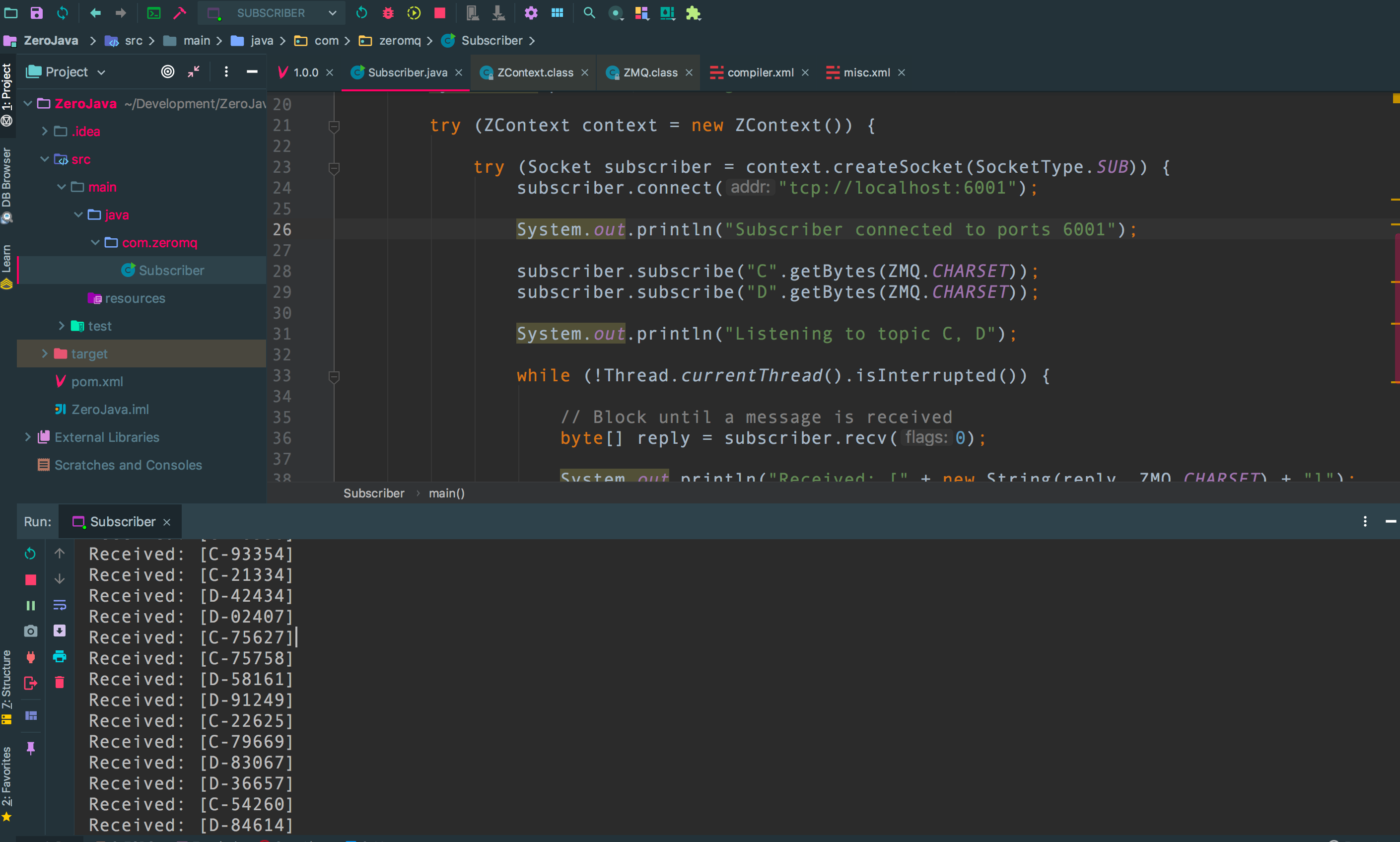Open the IDE Settings gear icon
The image size is (1400, 842).
(532, 12)
